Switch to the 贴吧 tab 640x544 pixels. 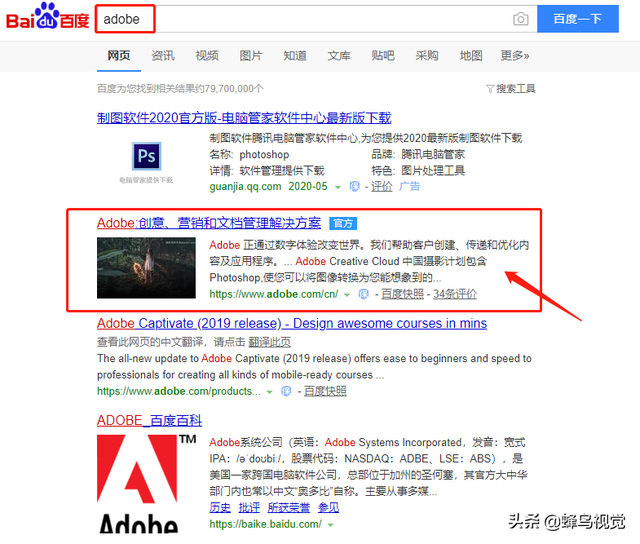pos(383,56)
